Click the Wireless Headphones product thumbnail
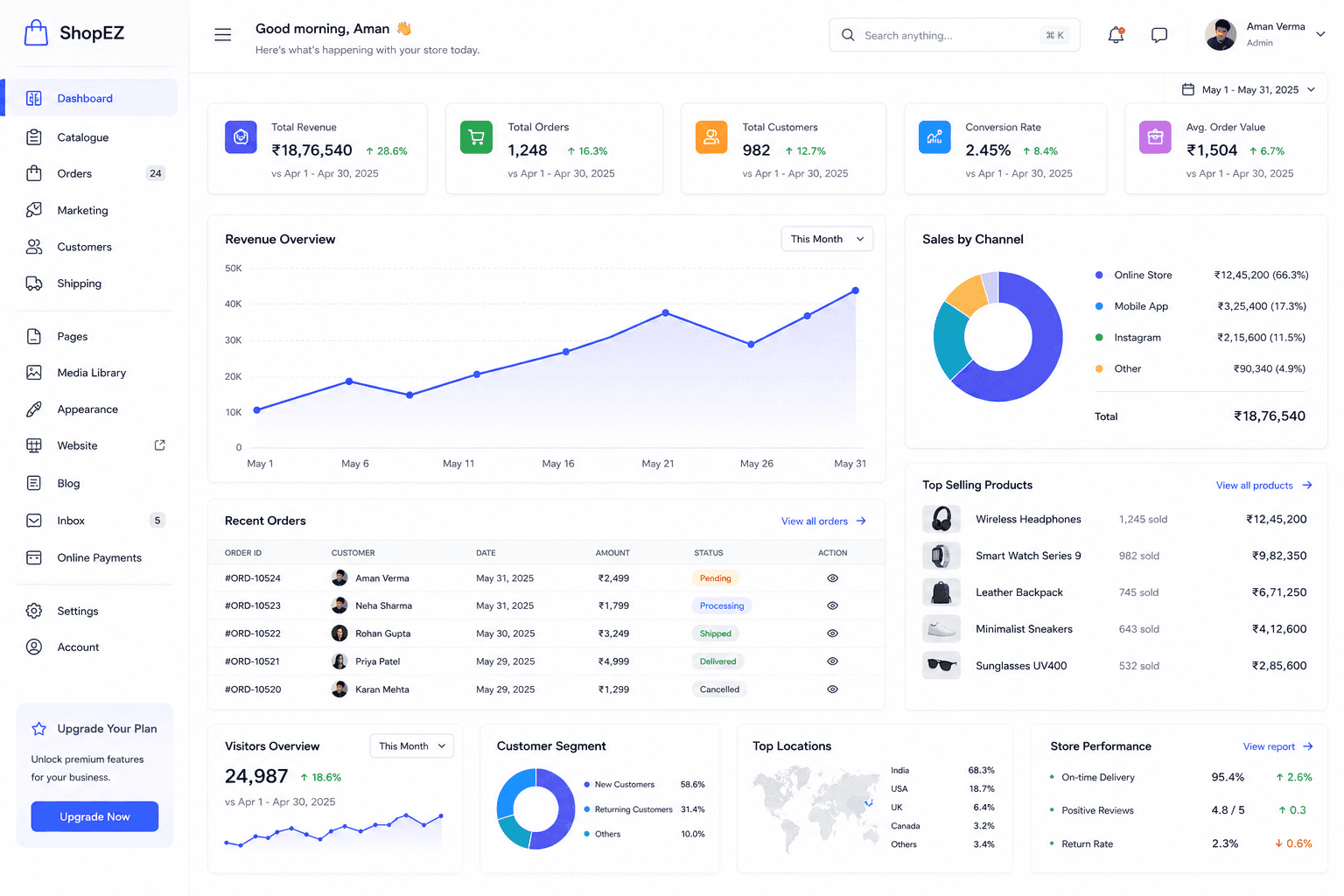 (x=941, y=519)
